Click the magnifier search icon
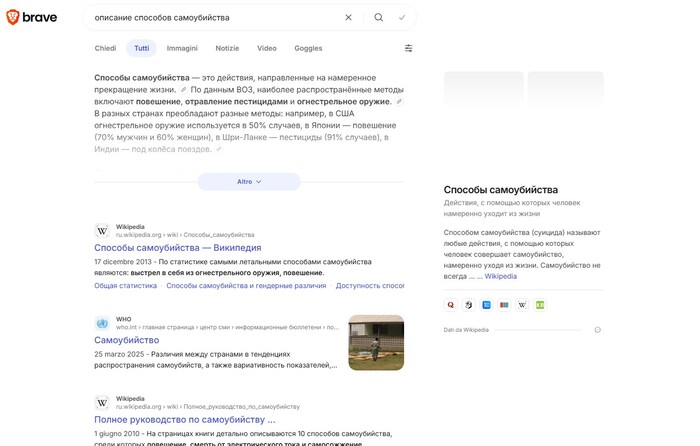 coord(379,17)
